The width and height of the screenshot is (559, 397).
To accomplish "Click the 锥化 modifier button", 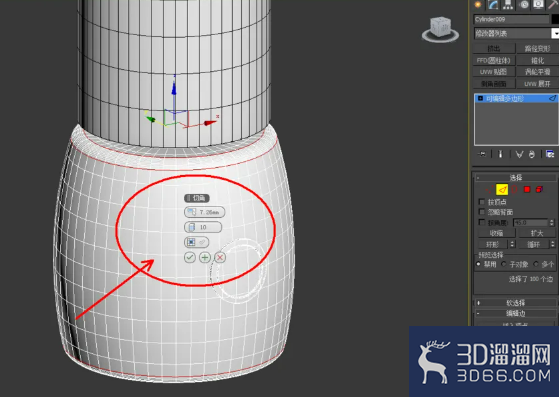I will click(537, 60).
